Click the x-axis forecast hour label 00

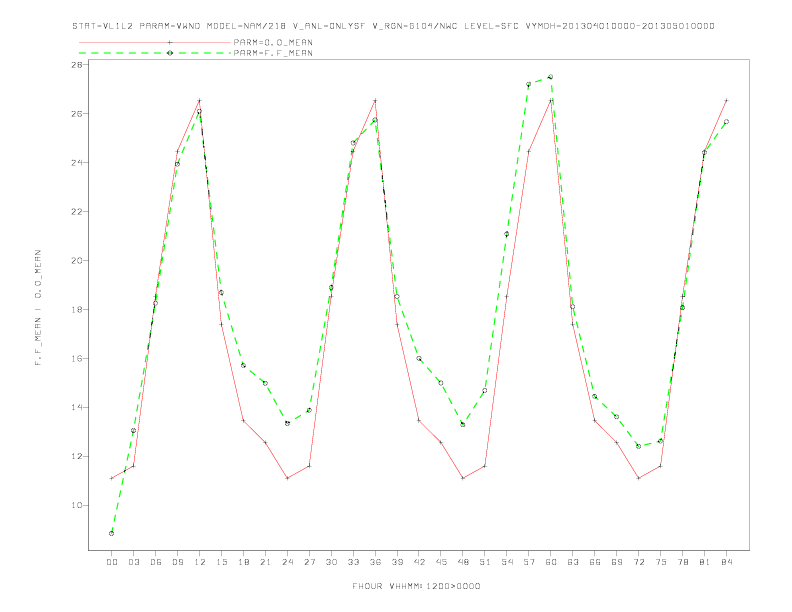click(x=112, y=562)
